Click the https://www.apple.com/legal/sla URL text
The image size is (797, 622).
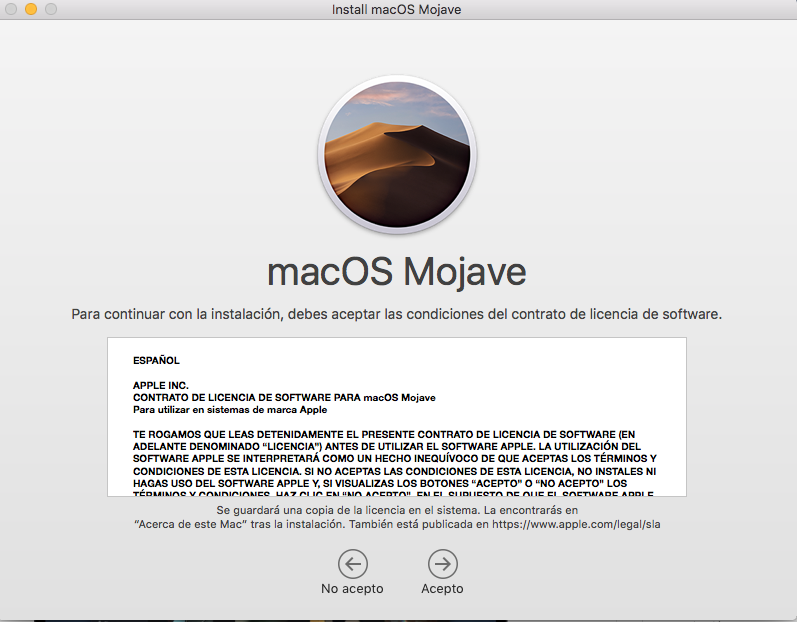pyautogui.click(x=576, y=524)
